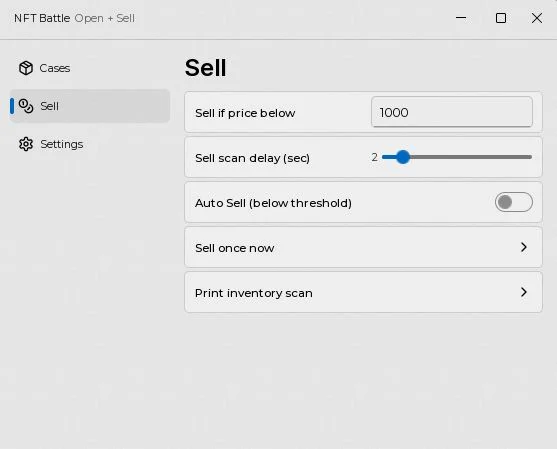Open the Cases navigation item
The image size is (557, 449).
[90, 68]
